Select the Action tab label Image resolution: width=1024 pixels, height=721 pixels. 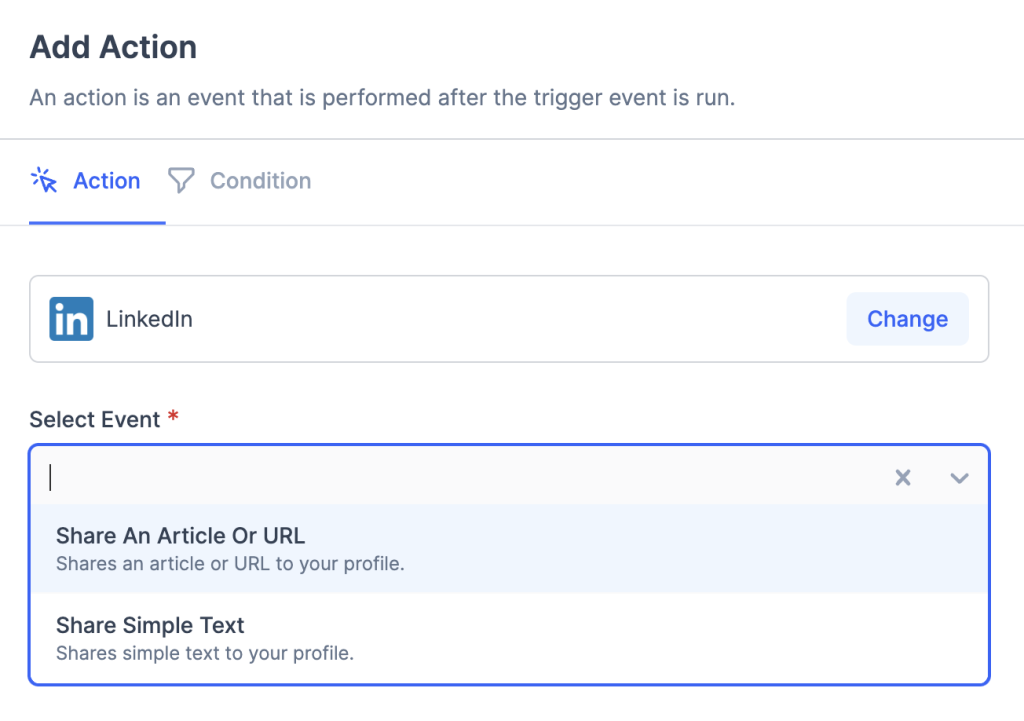click(107, 181)
